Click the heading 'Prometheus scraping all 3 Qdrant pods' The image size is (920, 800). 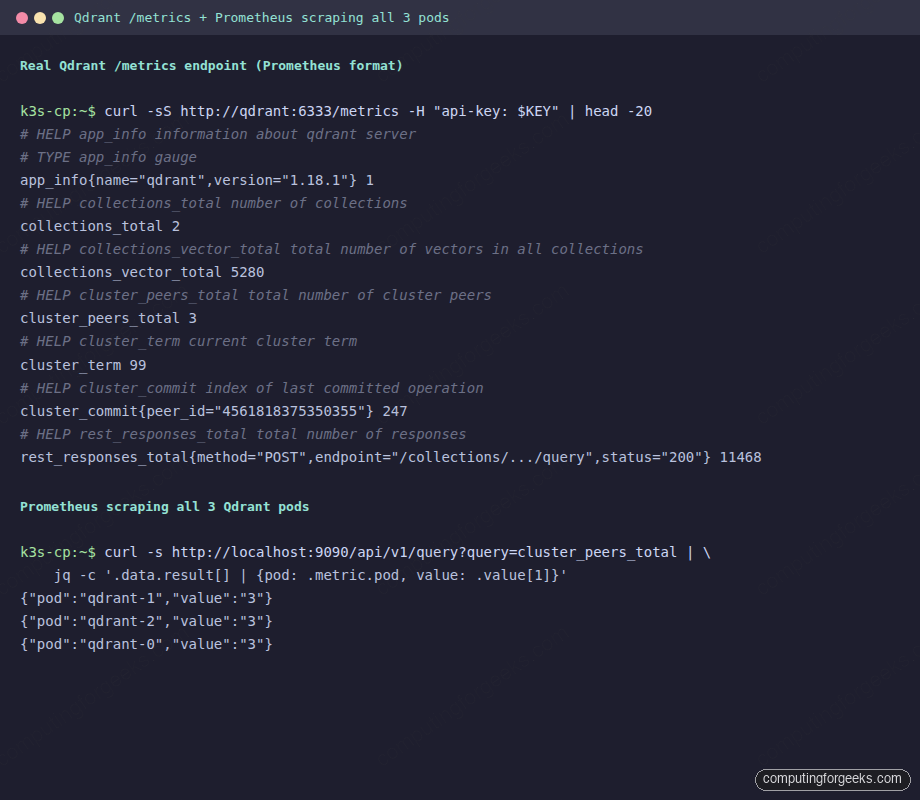pos(164,507)
